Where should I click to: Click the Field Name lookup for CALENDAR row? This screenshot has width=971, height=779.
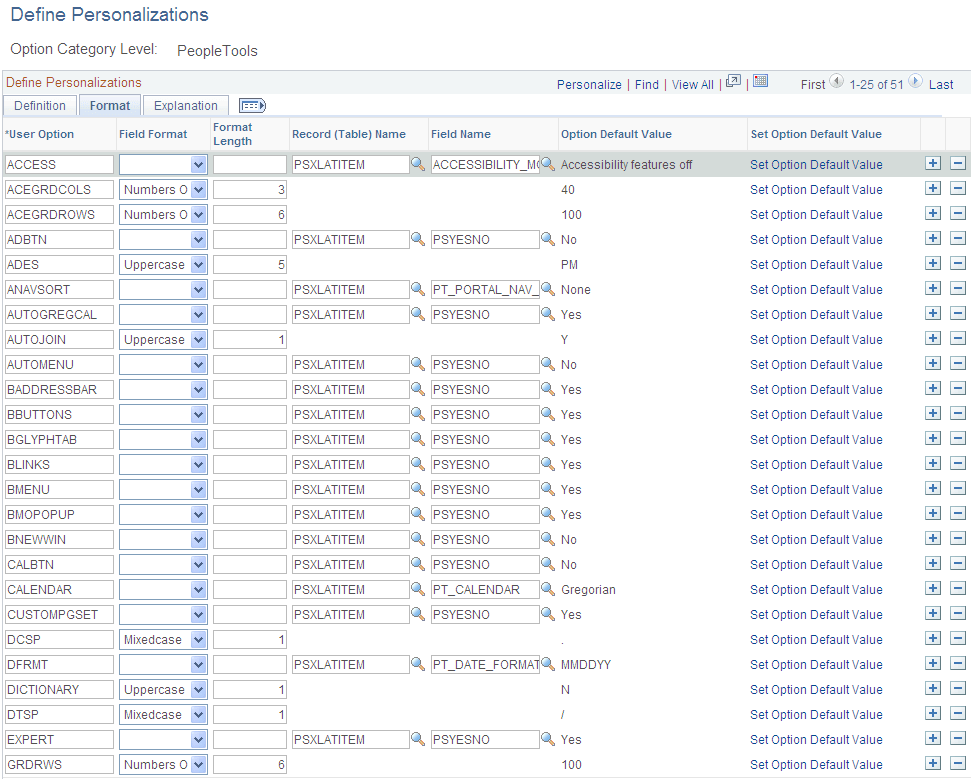coord(548,589)
